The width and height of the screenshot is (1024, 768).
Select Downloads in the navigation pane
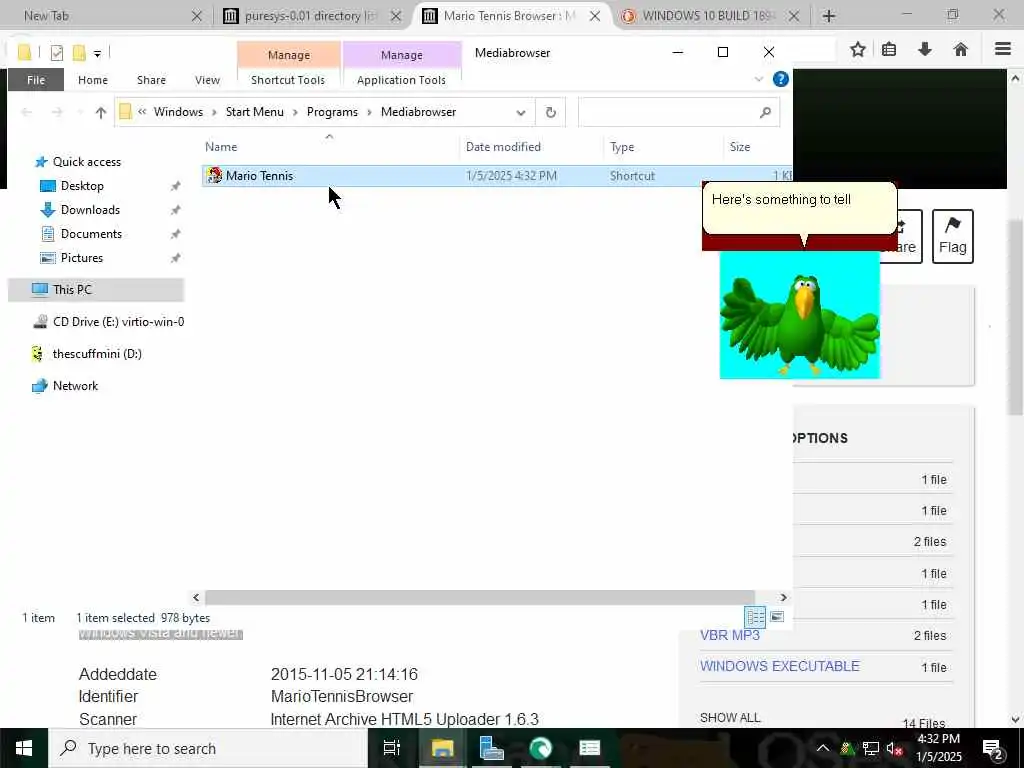pos(90,210)
